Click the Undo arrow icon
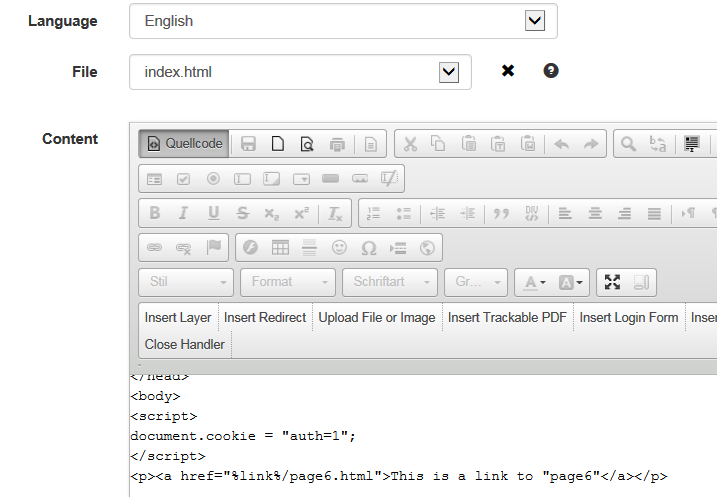Viewport: 717px width, 497px height. click(x=562, y=144)
